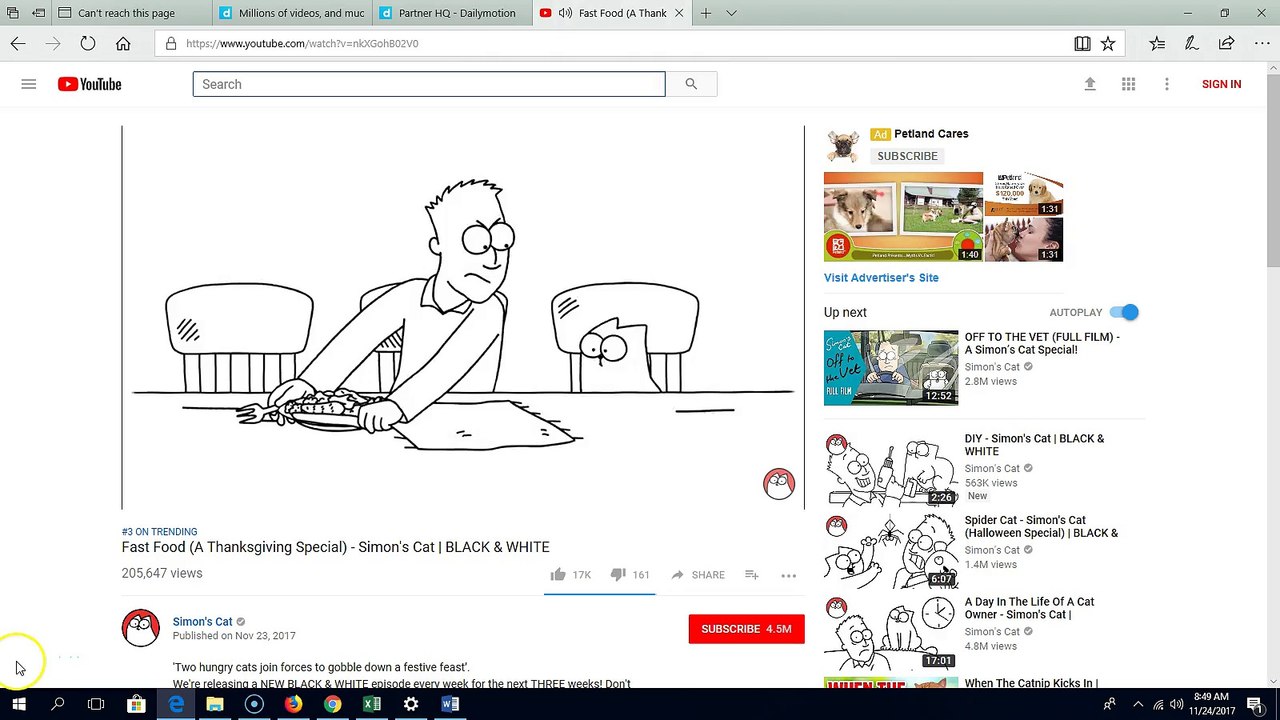The height and width of the screenshot is (720, 1280).
Task: Add this page to favorites
Action: [1108, 43]
